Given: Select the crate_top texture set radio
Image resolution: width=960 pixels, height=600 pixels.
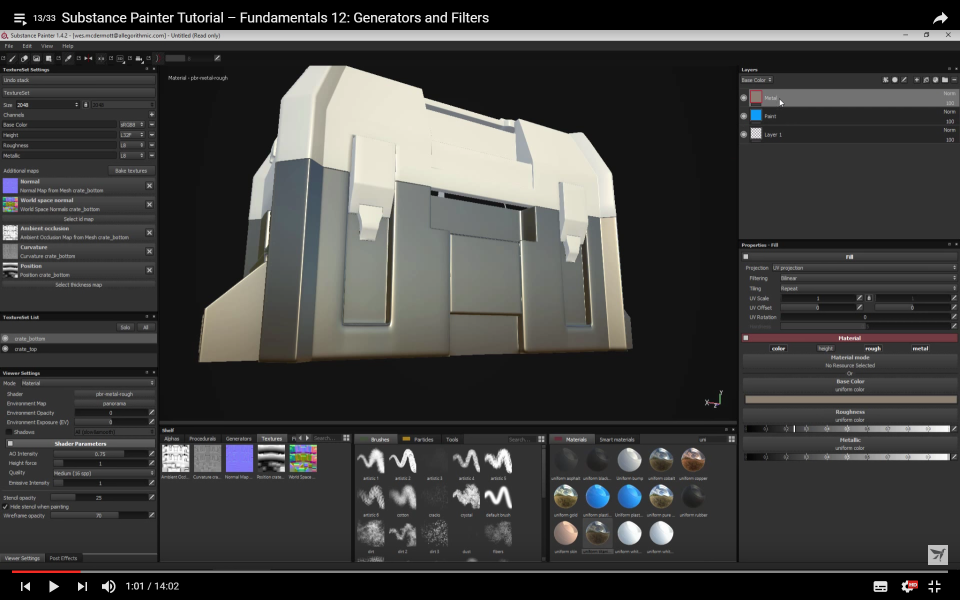Looking at the screenshot, I should [6, 349].
